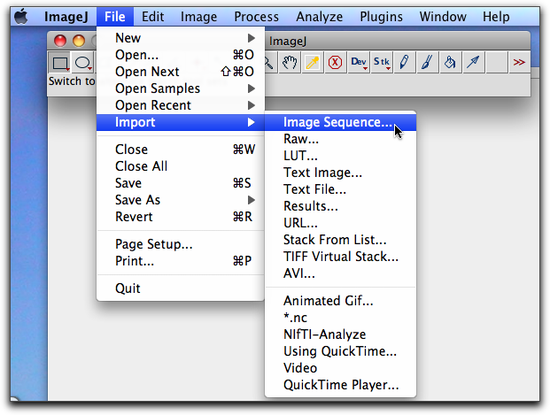Expand the Open Recent submenu
550x415 pixels.
[181, 105]
